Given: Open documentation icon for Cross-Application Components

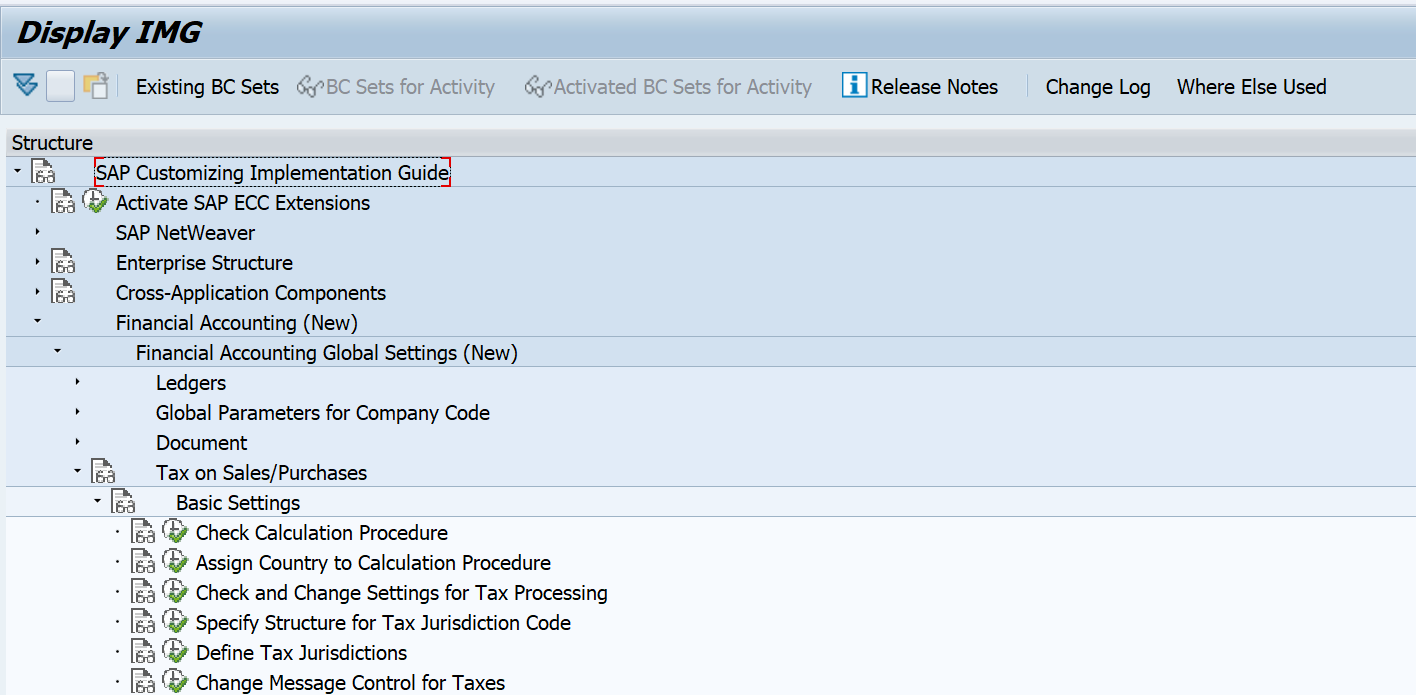Looking at the screenshot, I should (63, 293).
